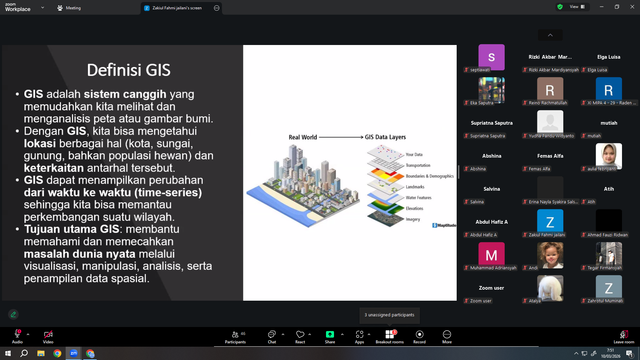
Task: Click the Definisi GIS slide title
Action: click(129, 70)
